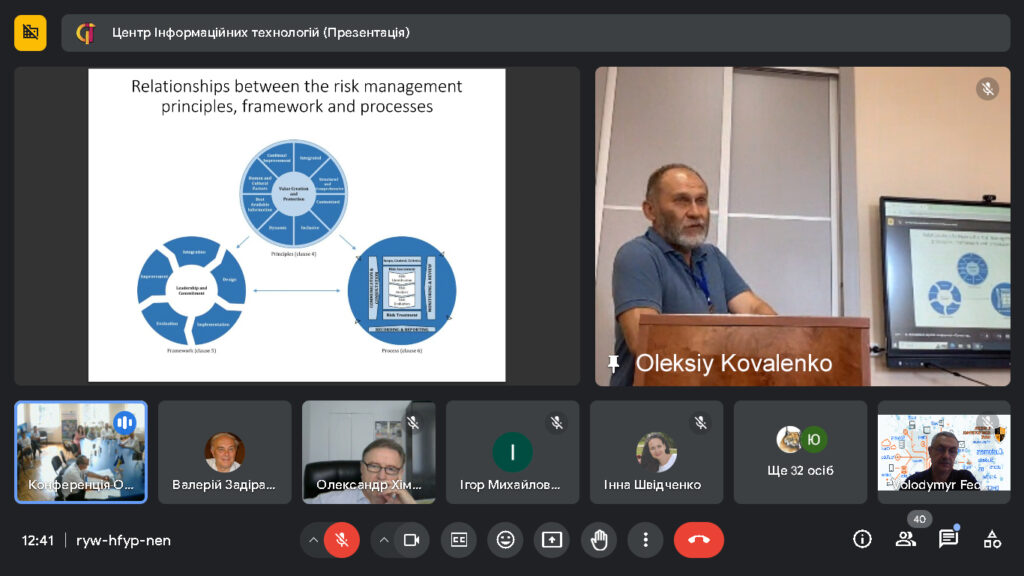The image size is (1024, 576).
Task: Open more options three-dot menu
Action: [645, 540]
